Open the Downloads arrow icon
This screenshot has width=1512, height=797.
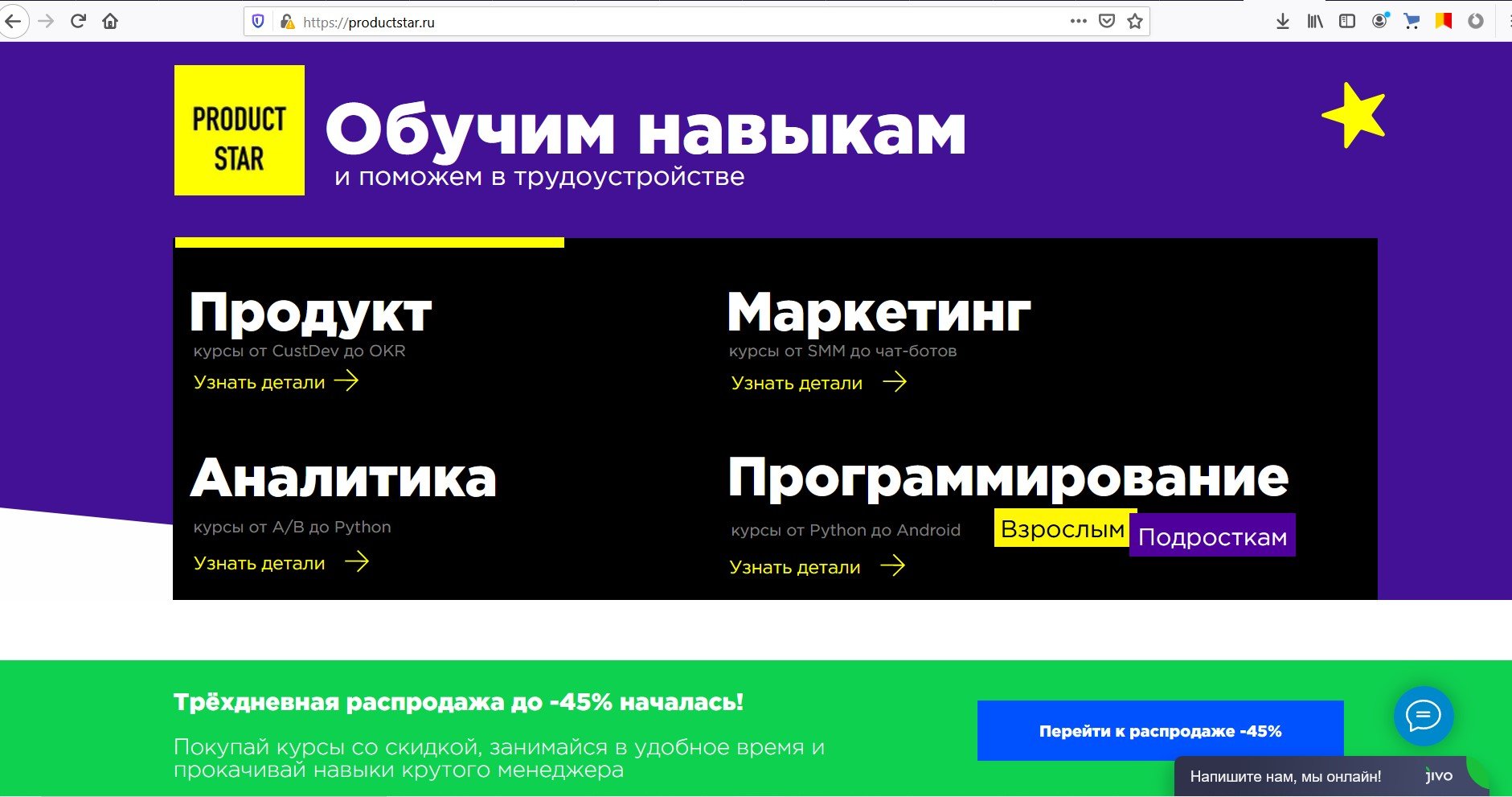(1283, 22)
